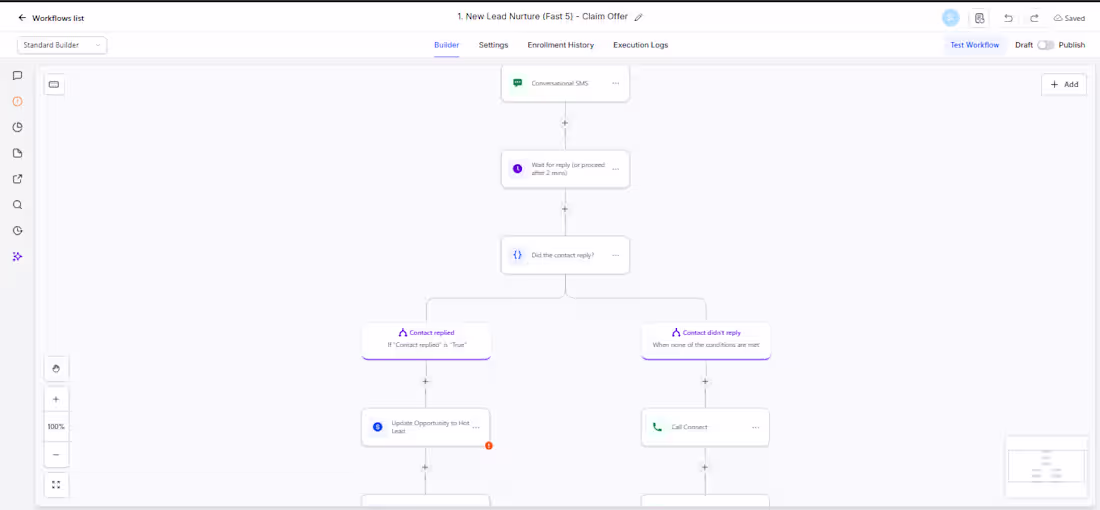Open the pie chart stats icon in the sidebar

18,127
